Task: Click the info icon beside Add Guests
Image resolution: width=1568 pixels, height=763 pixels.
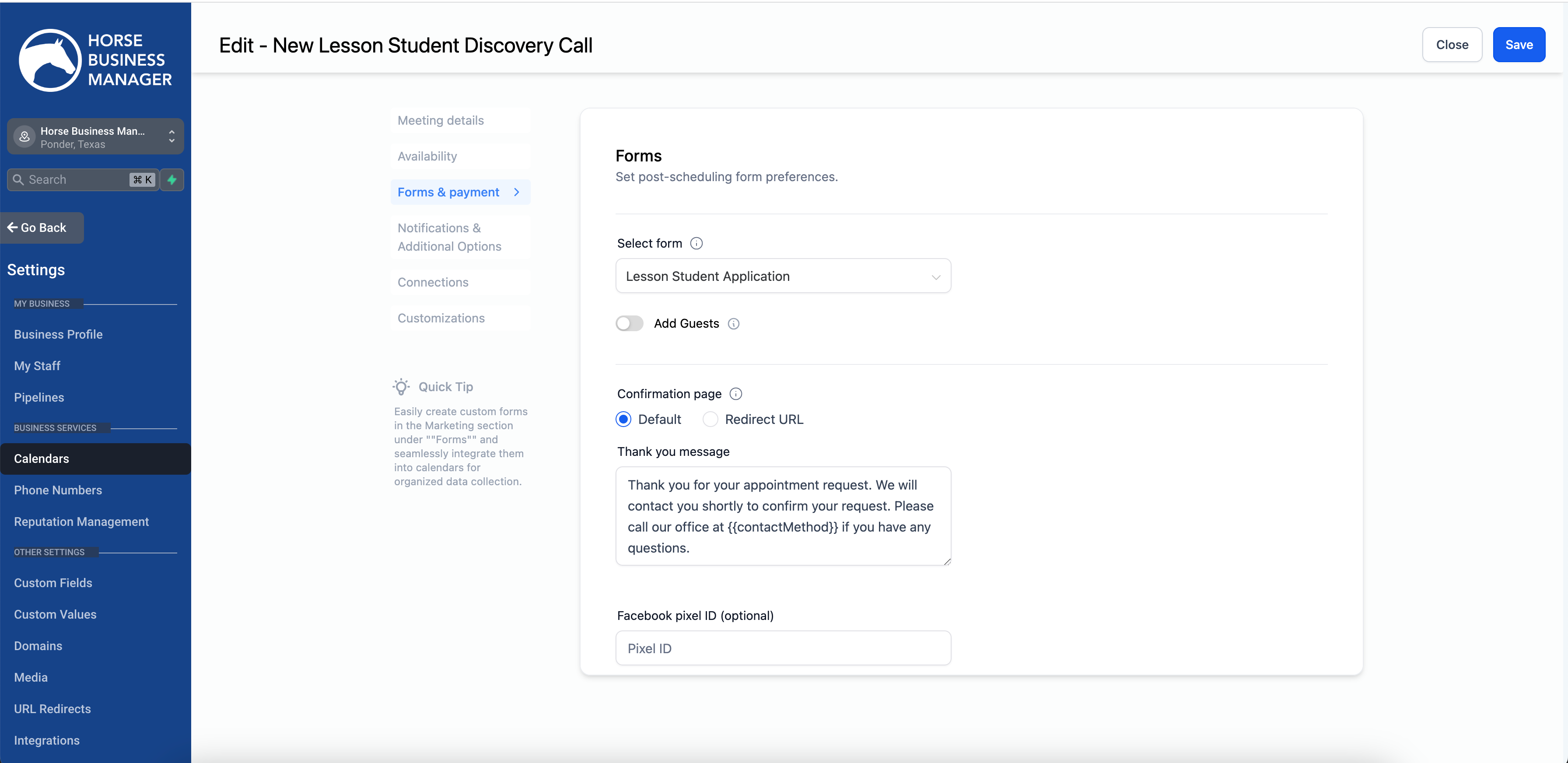Action: 734,324
